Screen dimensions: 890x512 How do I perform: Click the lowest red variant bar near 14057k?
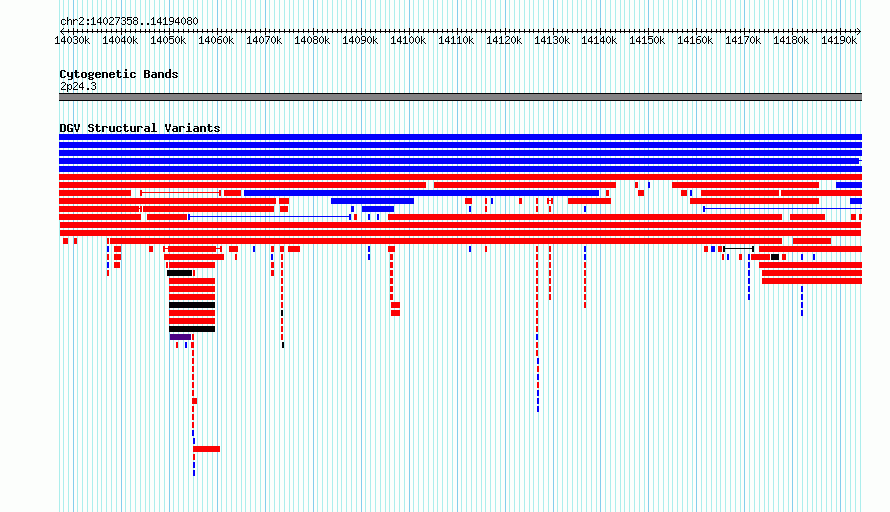tap(207, 449)
